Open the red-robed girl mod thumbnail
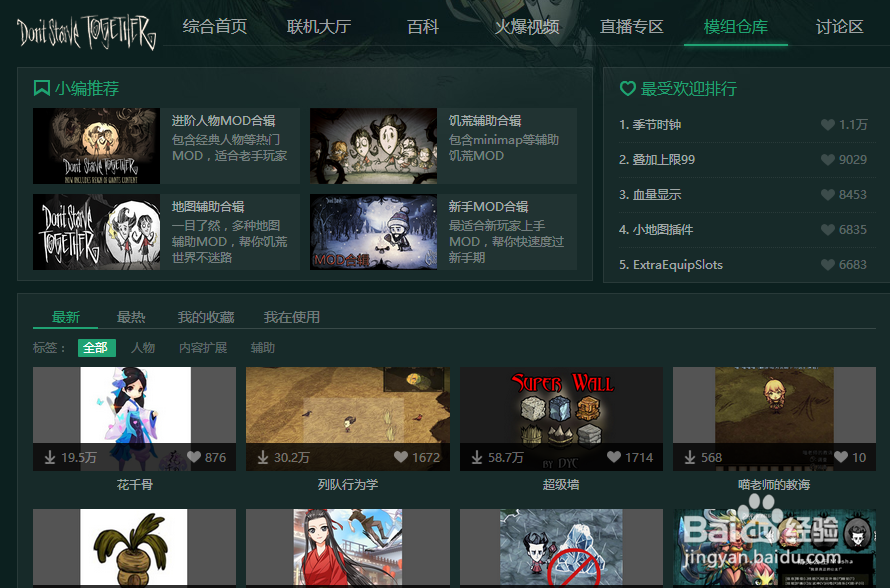The height and width of the screenshot is (588, 890). click(348, 548)
